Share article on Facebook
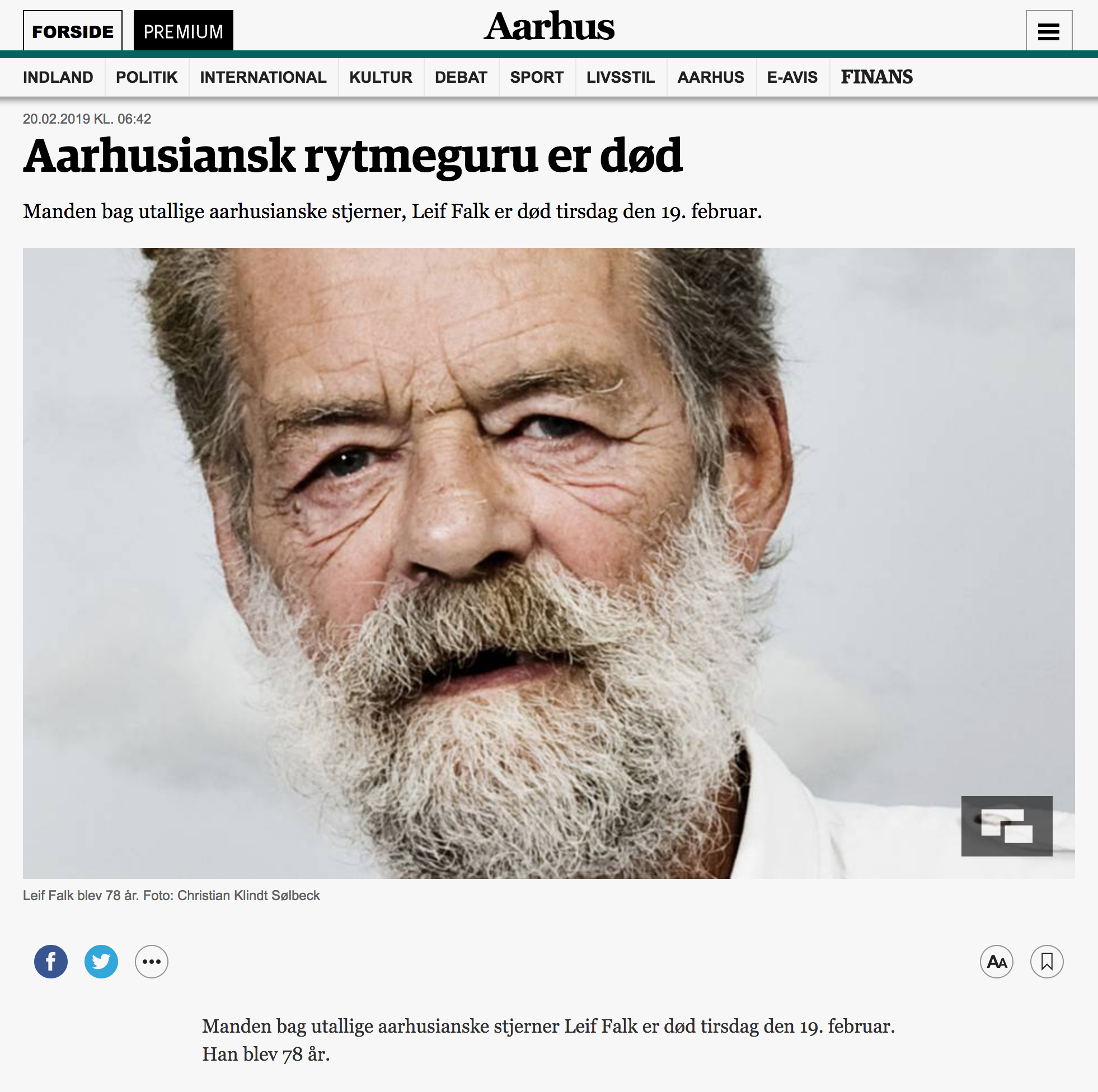This screenshot has height=1092, width=1098. (x=50, y=961)
